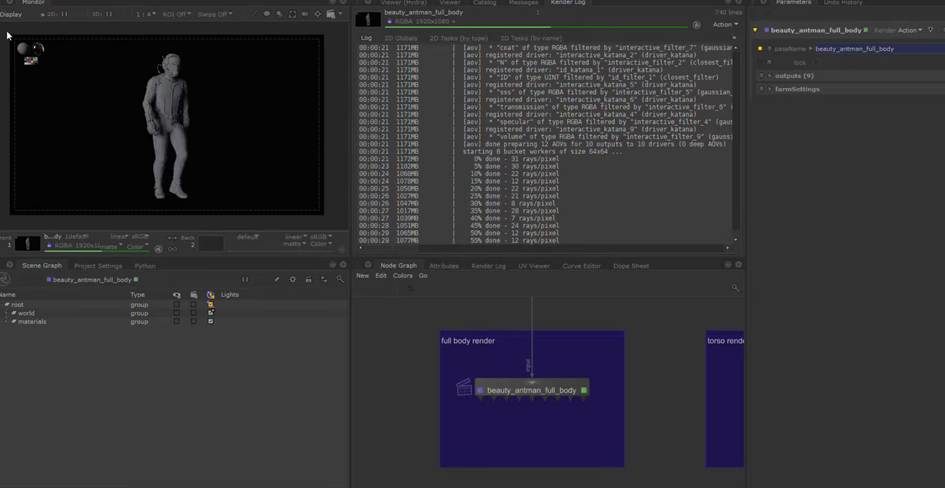The image size is (945, 488).
Task: Toggle the viewer visibility checkbox for world row
Action: (176, 313)
